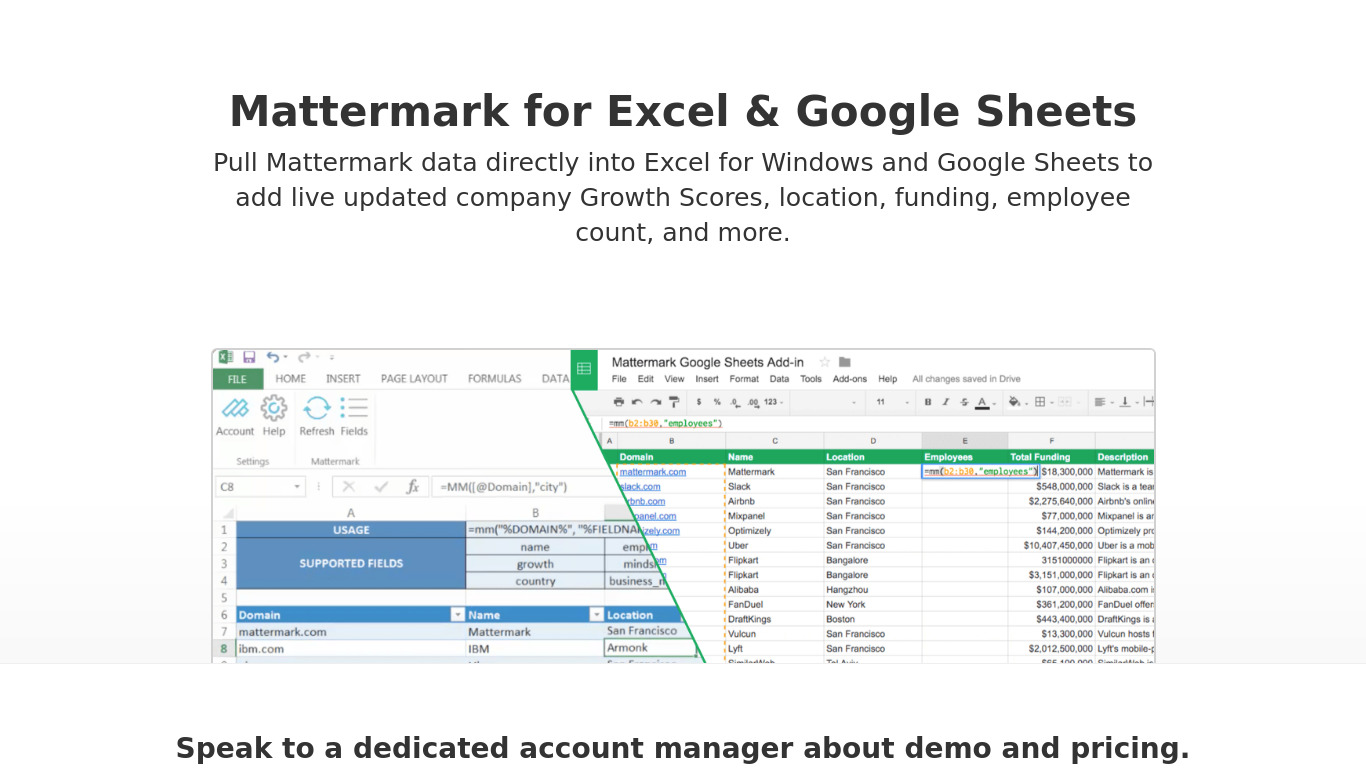
Task: Click the Excel formula bar with =MM([@Domain],"city")
Action: pos(520,487)
